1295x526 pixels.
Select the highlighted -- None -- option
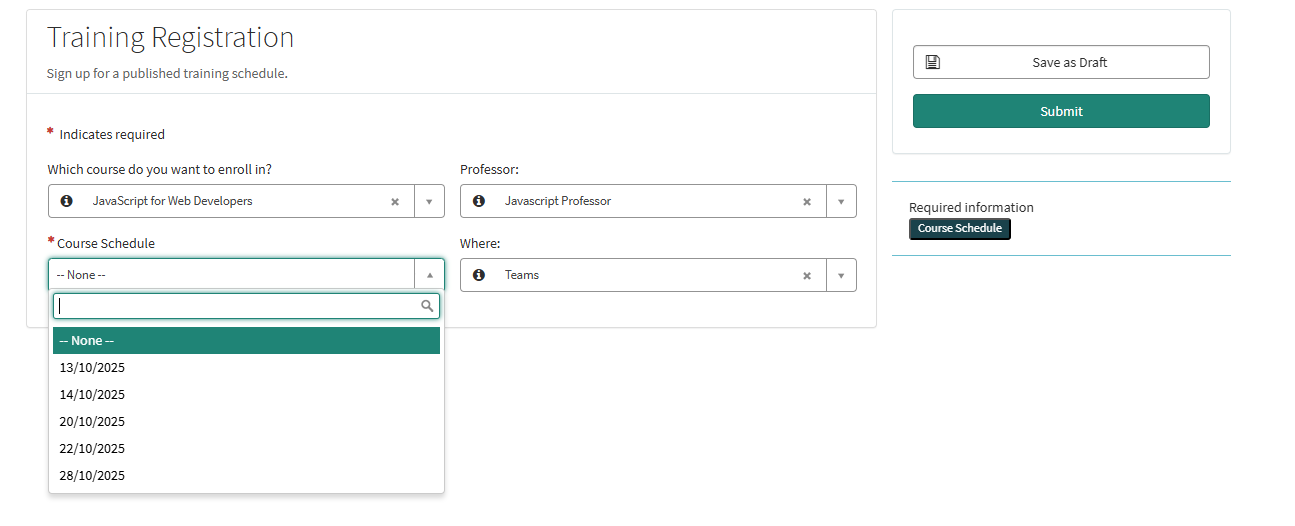(x=246, y=341)
